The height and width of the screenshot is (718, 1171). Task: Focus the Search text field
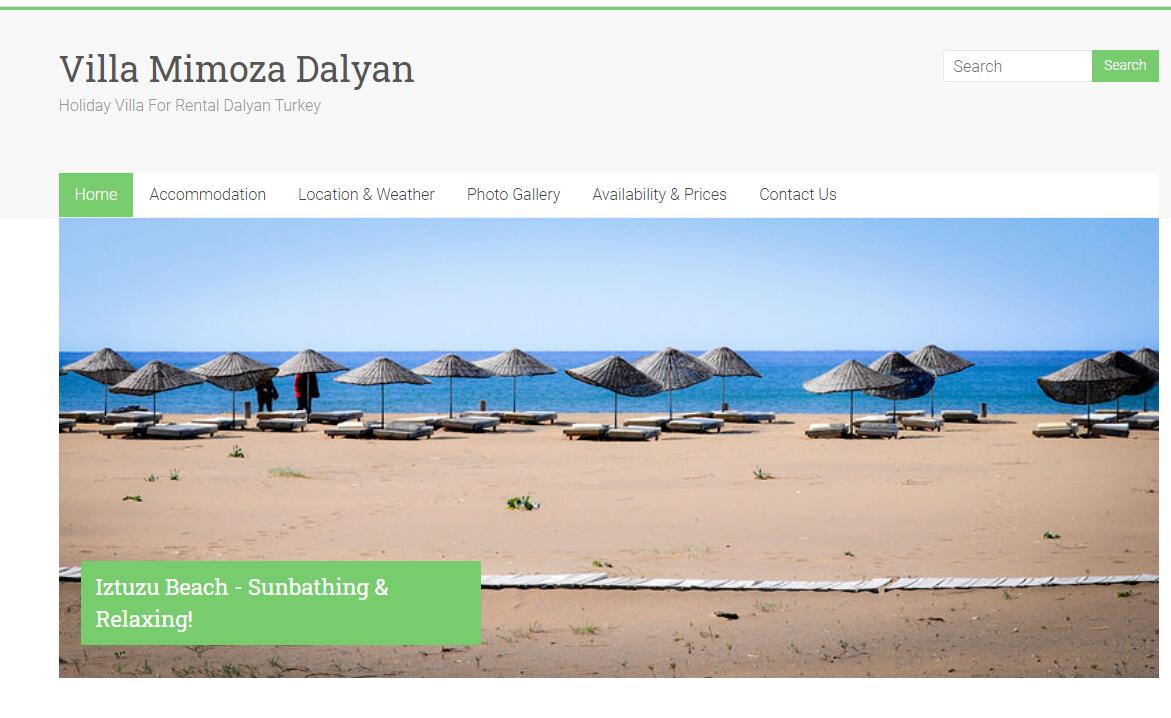click(x=1017, y=66)
